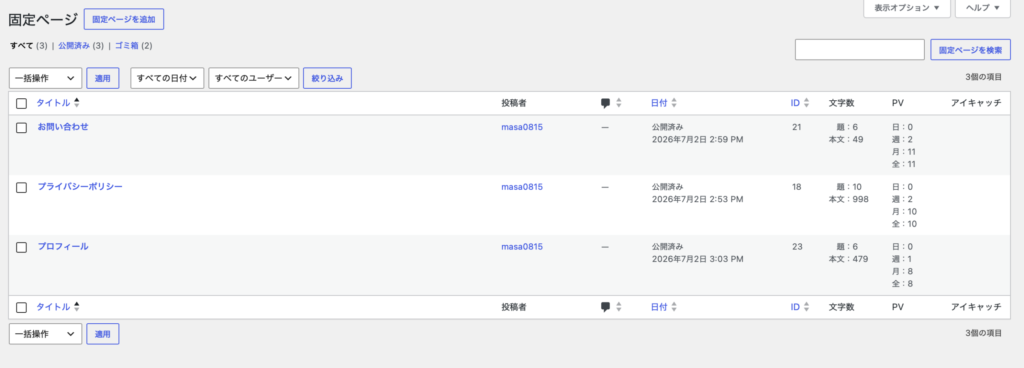The height and width of the screenshot is (368, 1024).
Task: Click 全：11 total page views
Action: pyautogui.click(x=904, y=164)
